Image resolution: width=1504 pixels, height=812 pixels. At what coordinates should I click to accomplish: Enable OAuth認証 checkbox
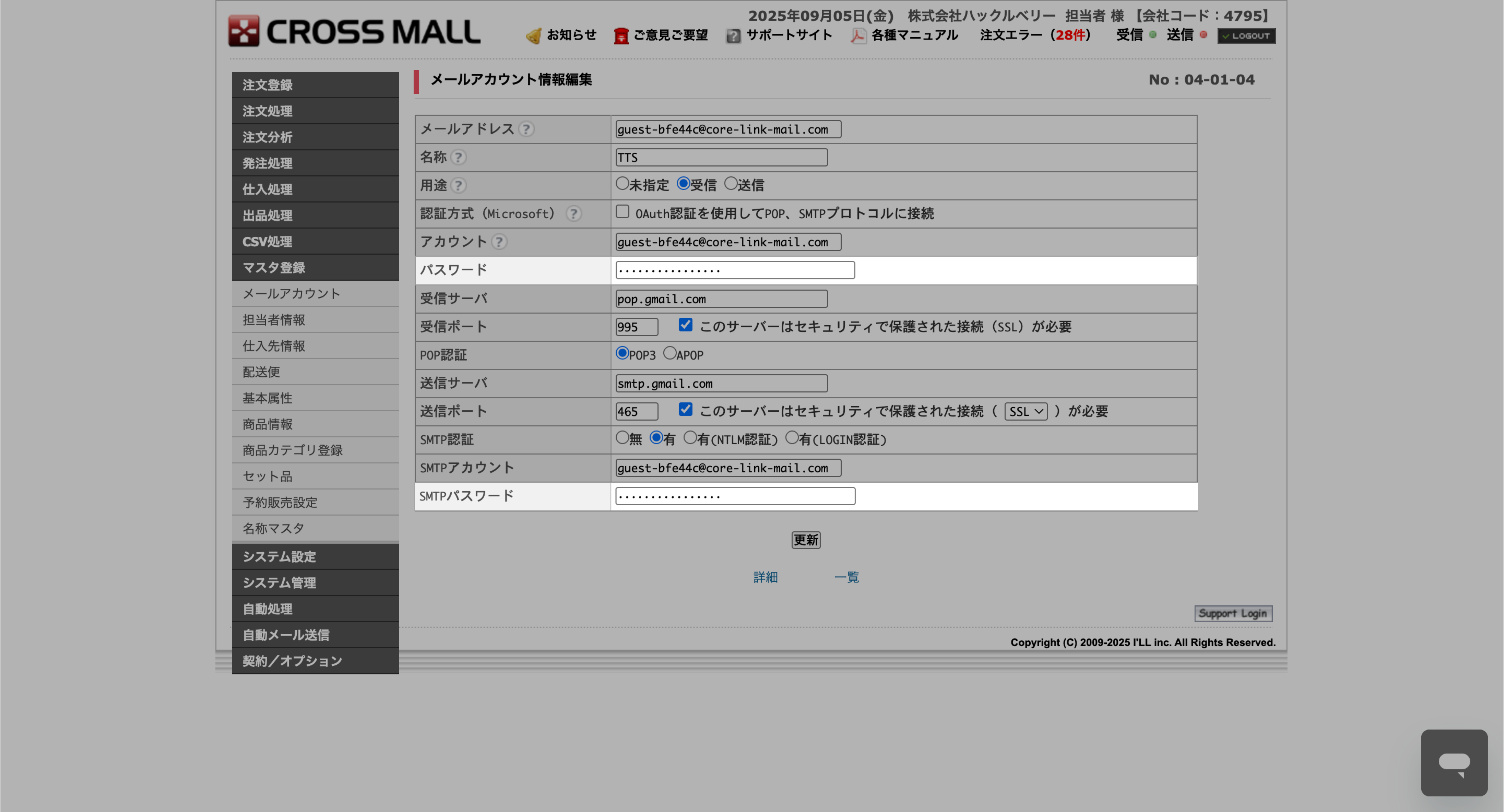click(623, 212)
